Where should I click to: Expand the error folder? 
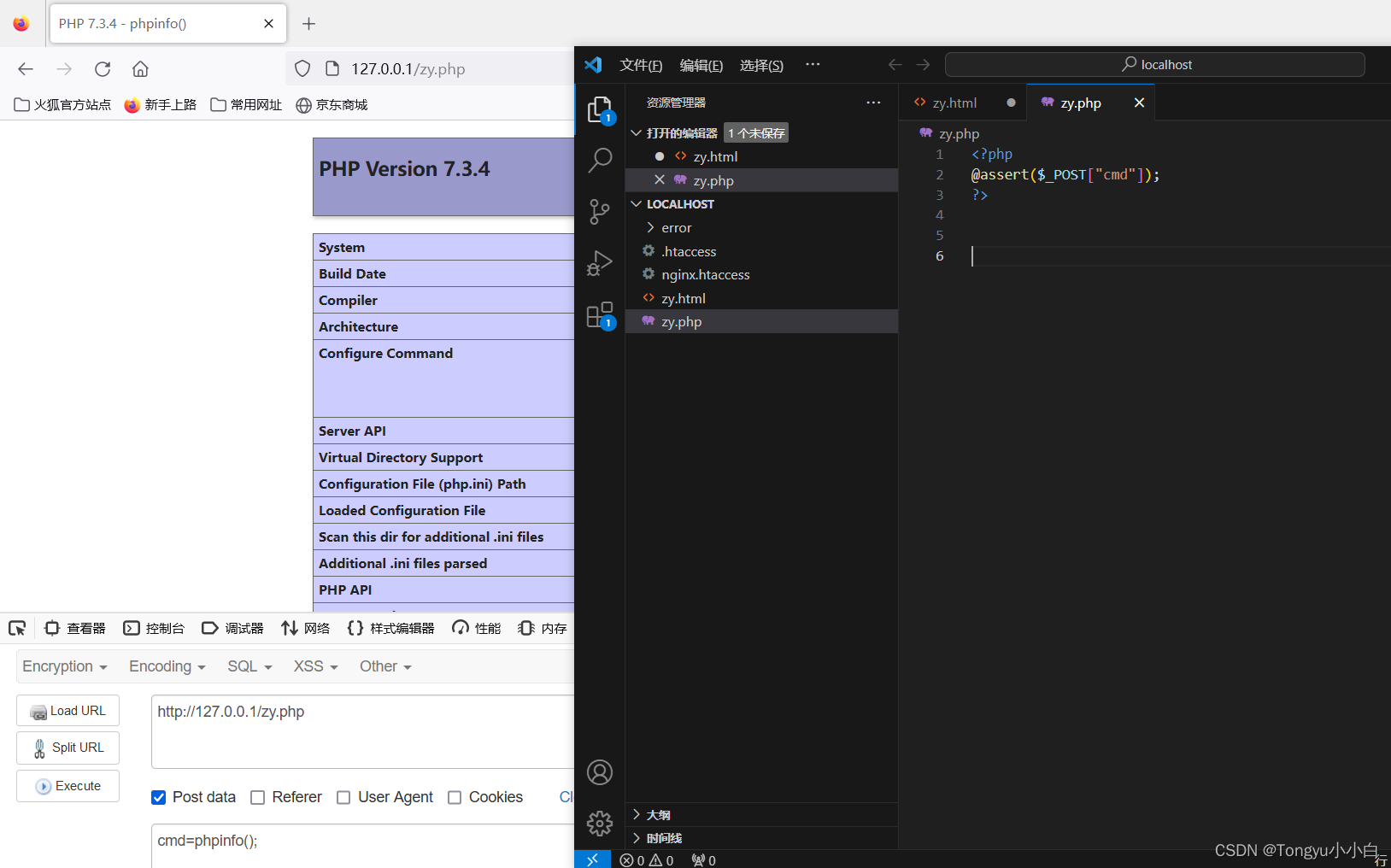tap(676, 228)
